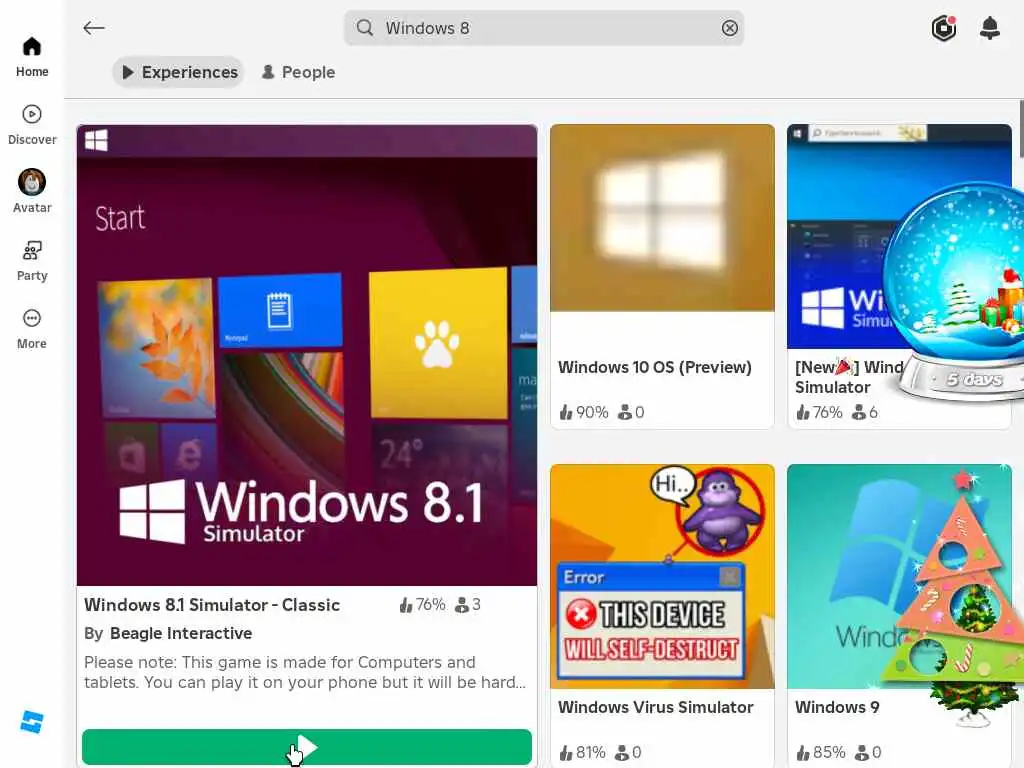This screenshot has height=768, width=1024.
Task: Click the blue Roblox Studio icon
Action: (x=32, y=722)
